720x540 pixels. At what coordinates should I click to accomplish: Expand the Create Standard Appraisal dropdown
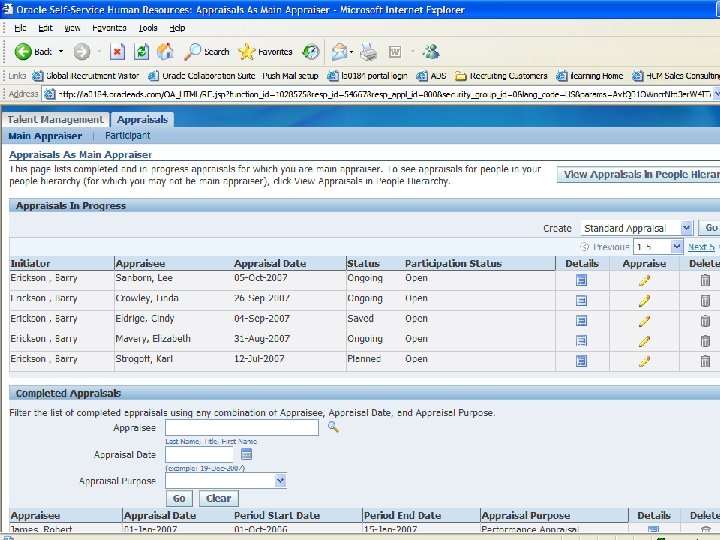click(x=686, y=228)
